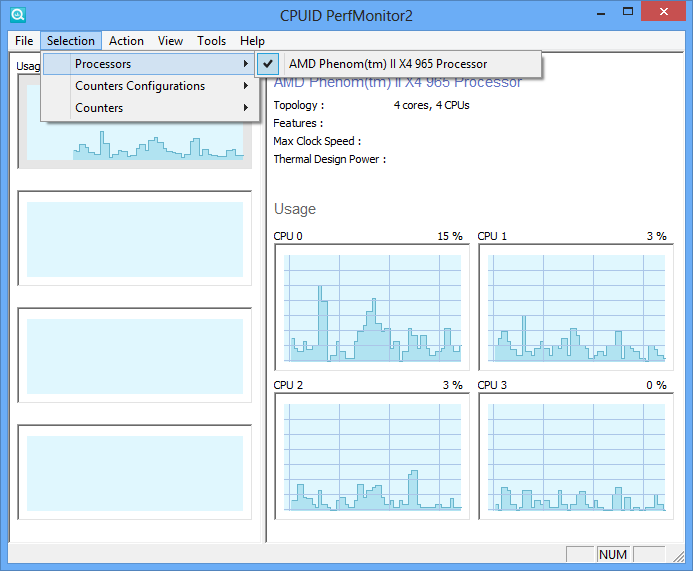
Task: Click the 'CPU 2' label
Action: (x=288, y=385)
